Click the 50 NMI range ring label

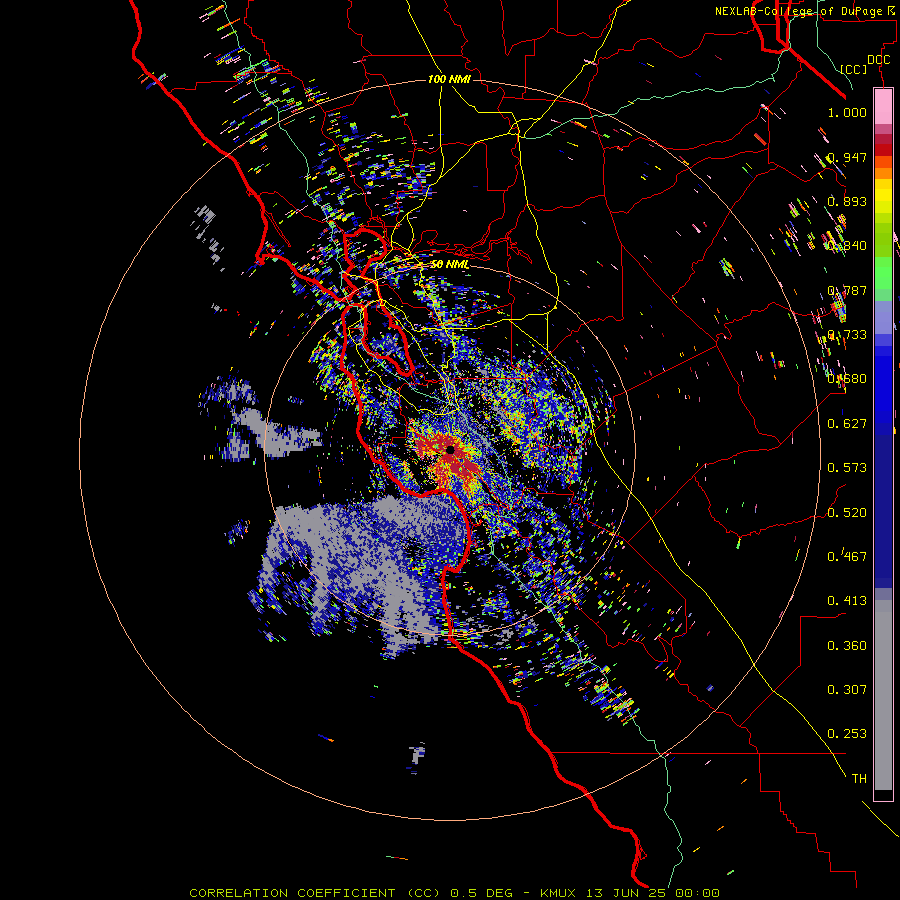pyautogui.click(x=450, y=265)
